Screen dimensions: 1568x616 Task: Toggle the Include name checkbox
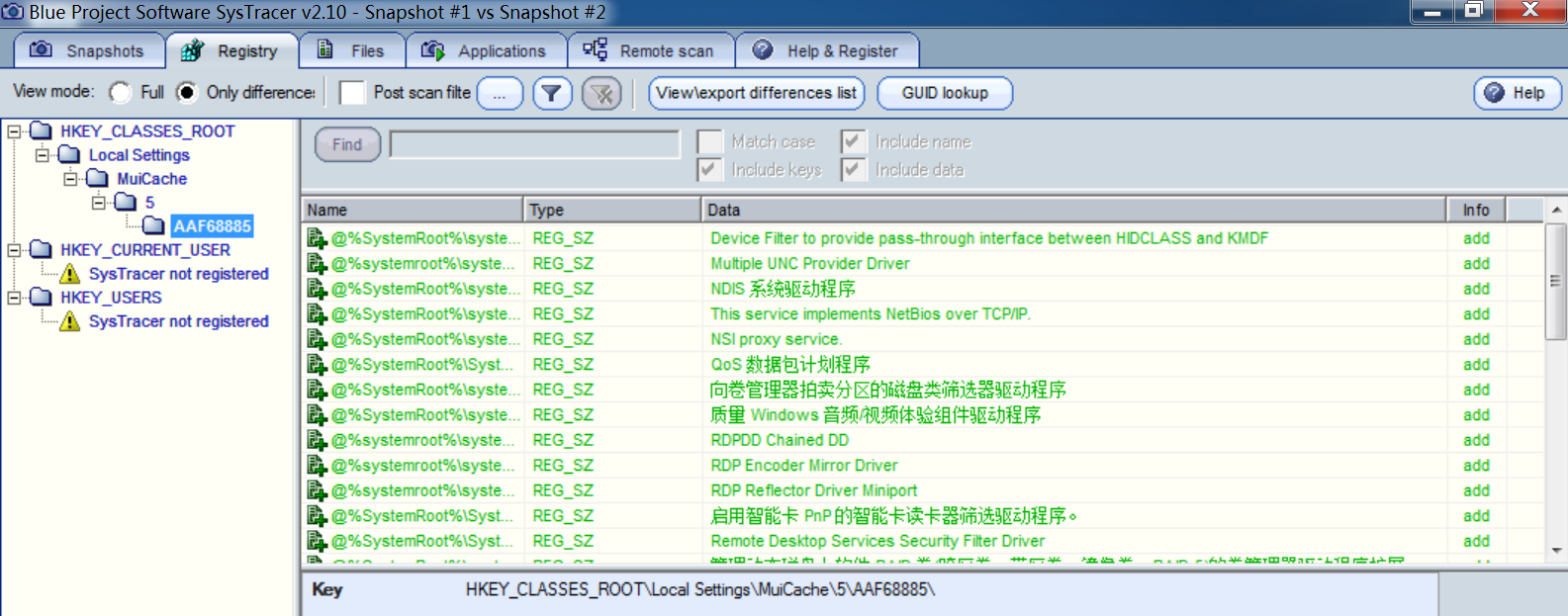pos(853,141)
